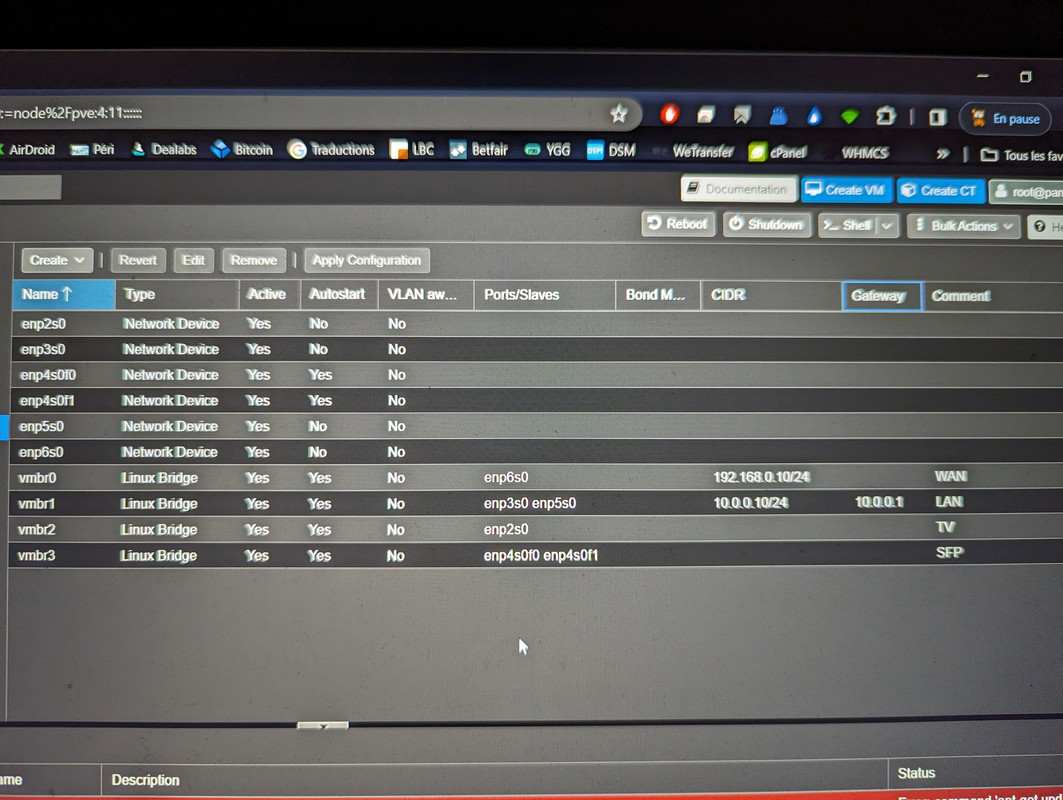This screenshot has height=800, width=1063.
Task: Expand the Shell dropdown arrow
Action: tap(887, 226)
